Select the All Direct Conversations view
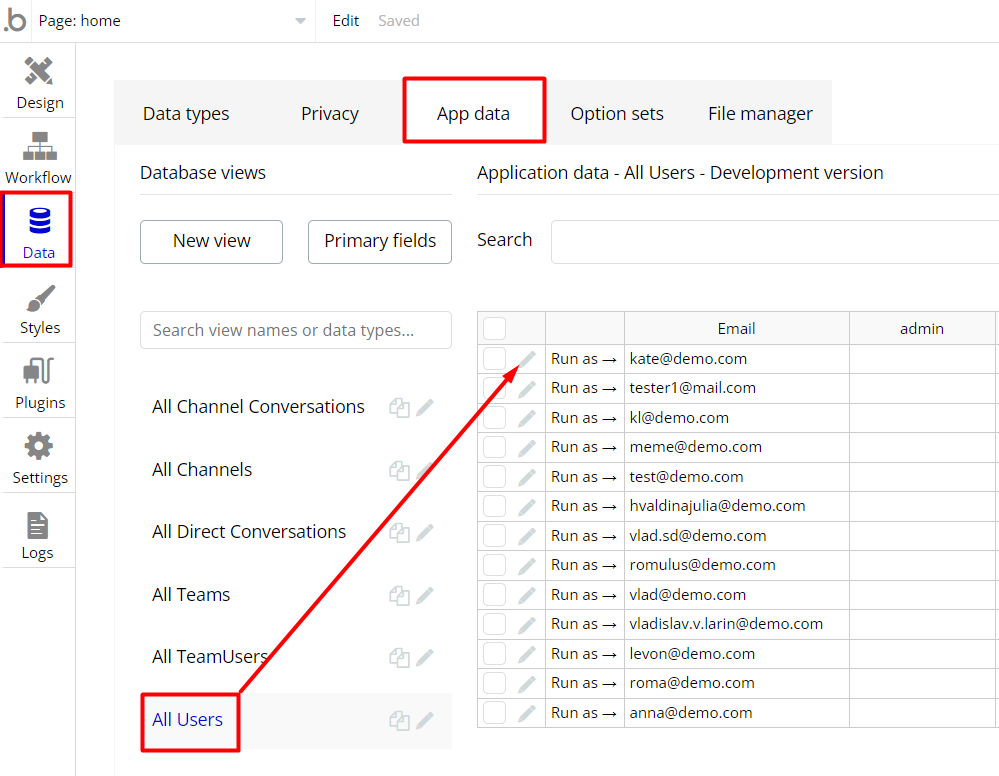999x776 pixels. click(x=249, y=532)
